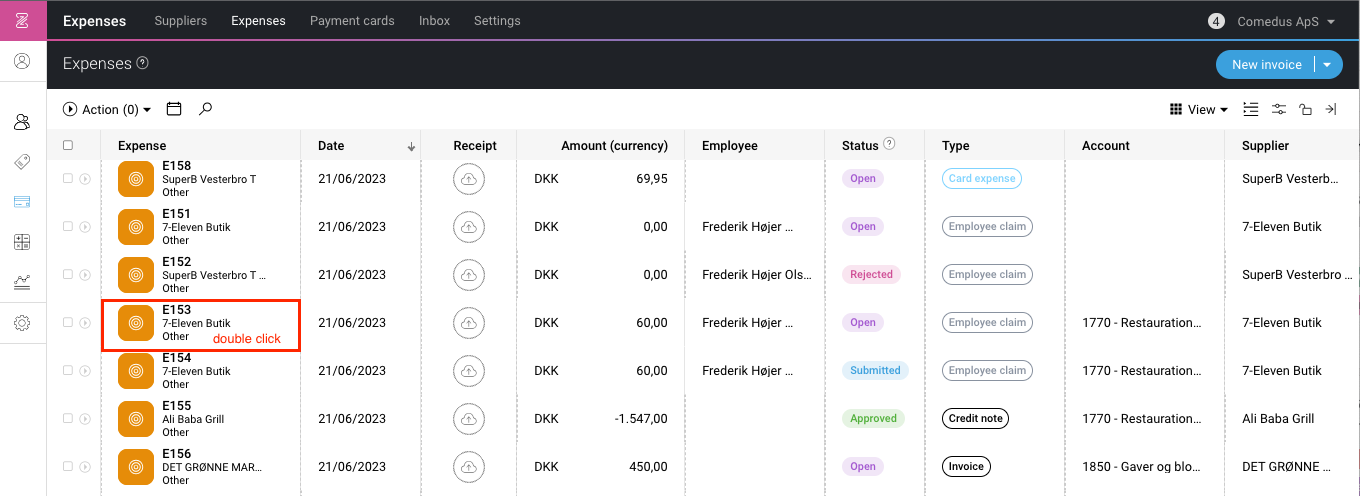Click the Amount (currency) column header
Image resolution: width=1360 pixels, height=496 pixels.
tap(614, 145)
